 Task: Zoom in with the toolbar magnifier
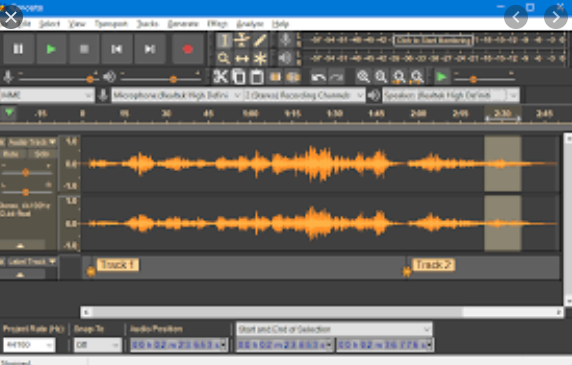tap(363, 77)
